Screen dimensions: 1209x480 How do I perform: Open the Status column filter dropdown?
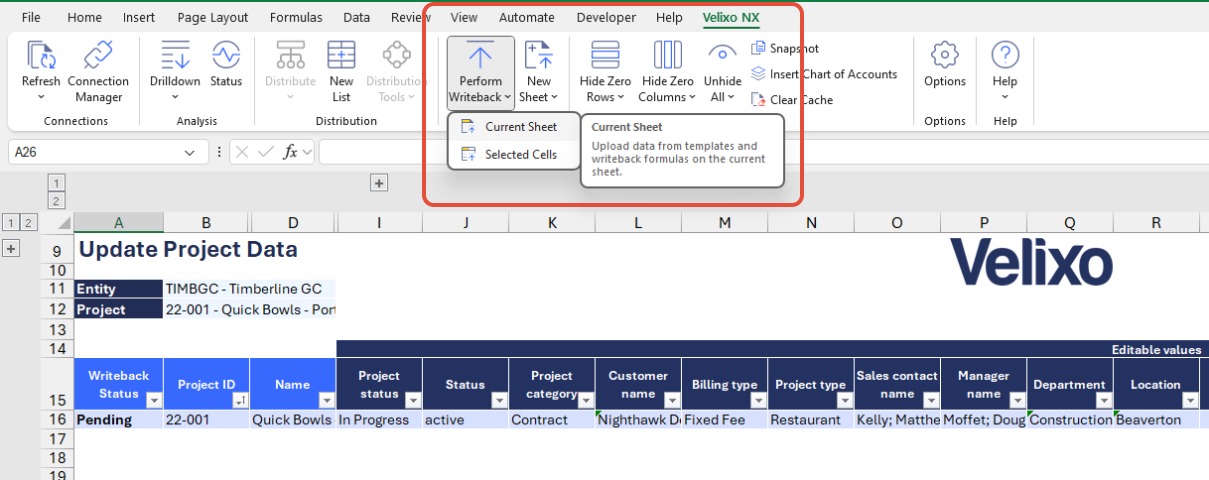coord(499,400)
